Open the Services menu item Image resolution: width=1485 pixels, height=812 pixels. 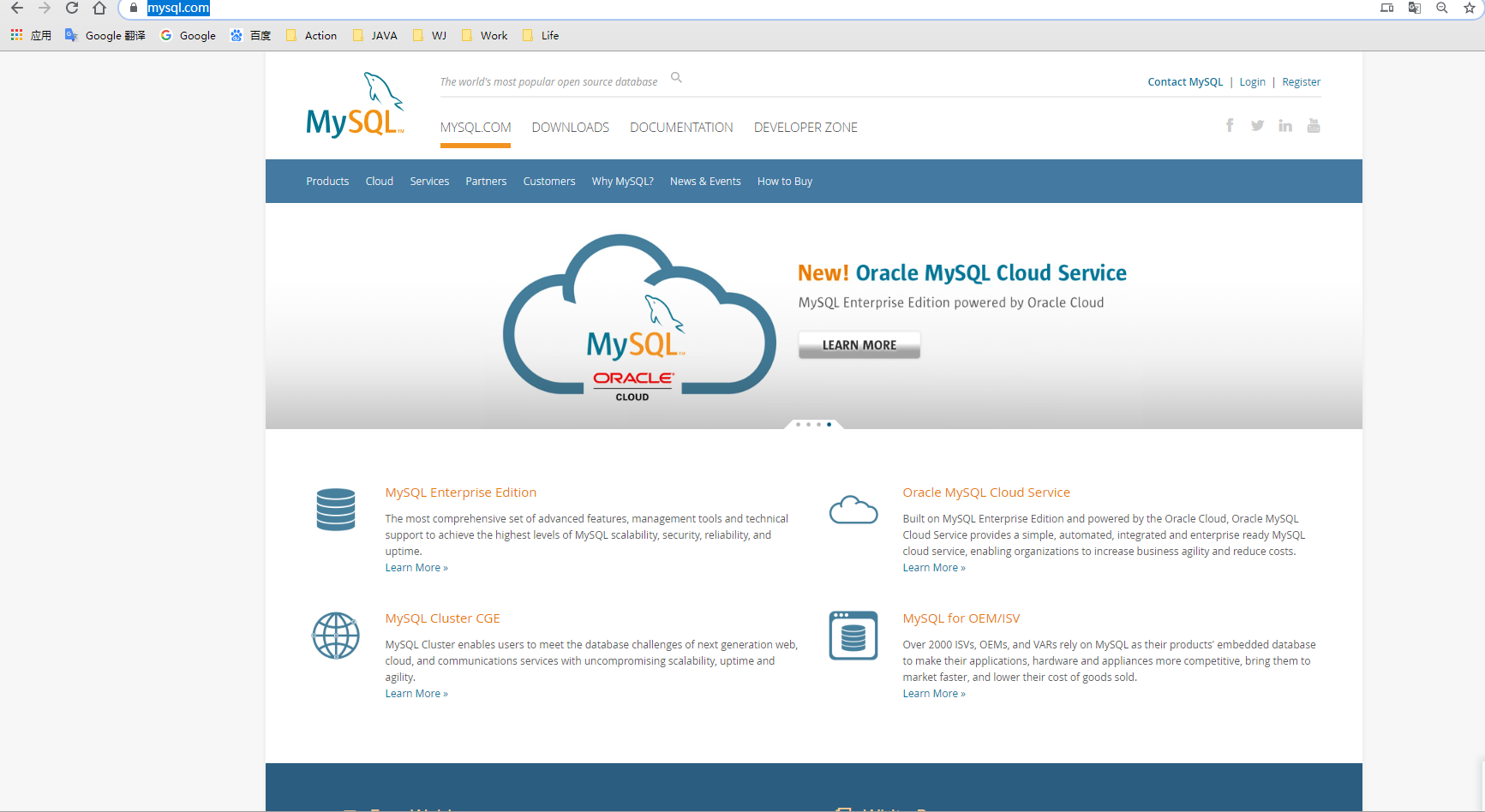429,182
